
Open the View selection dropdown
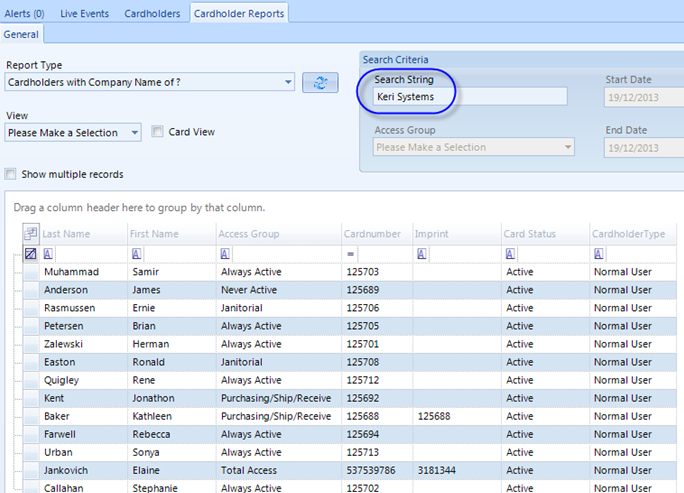pos(136,132)
